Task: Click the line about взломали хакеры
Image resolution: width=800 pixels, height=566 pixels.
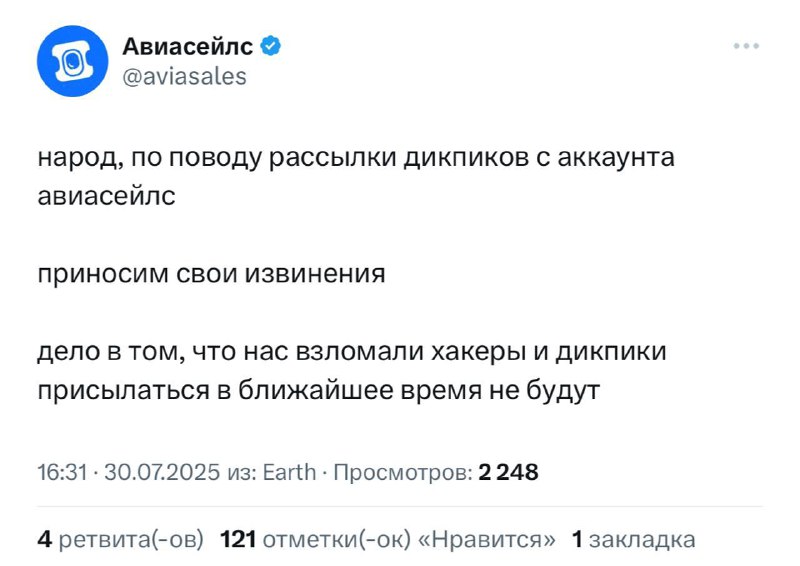Action: coord(352,352)
